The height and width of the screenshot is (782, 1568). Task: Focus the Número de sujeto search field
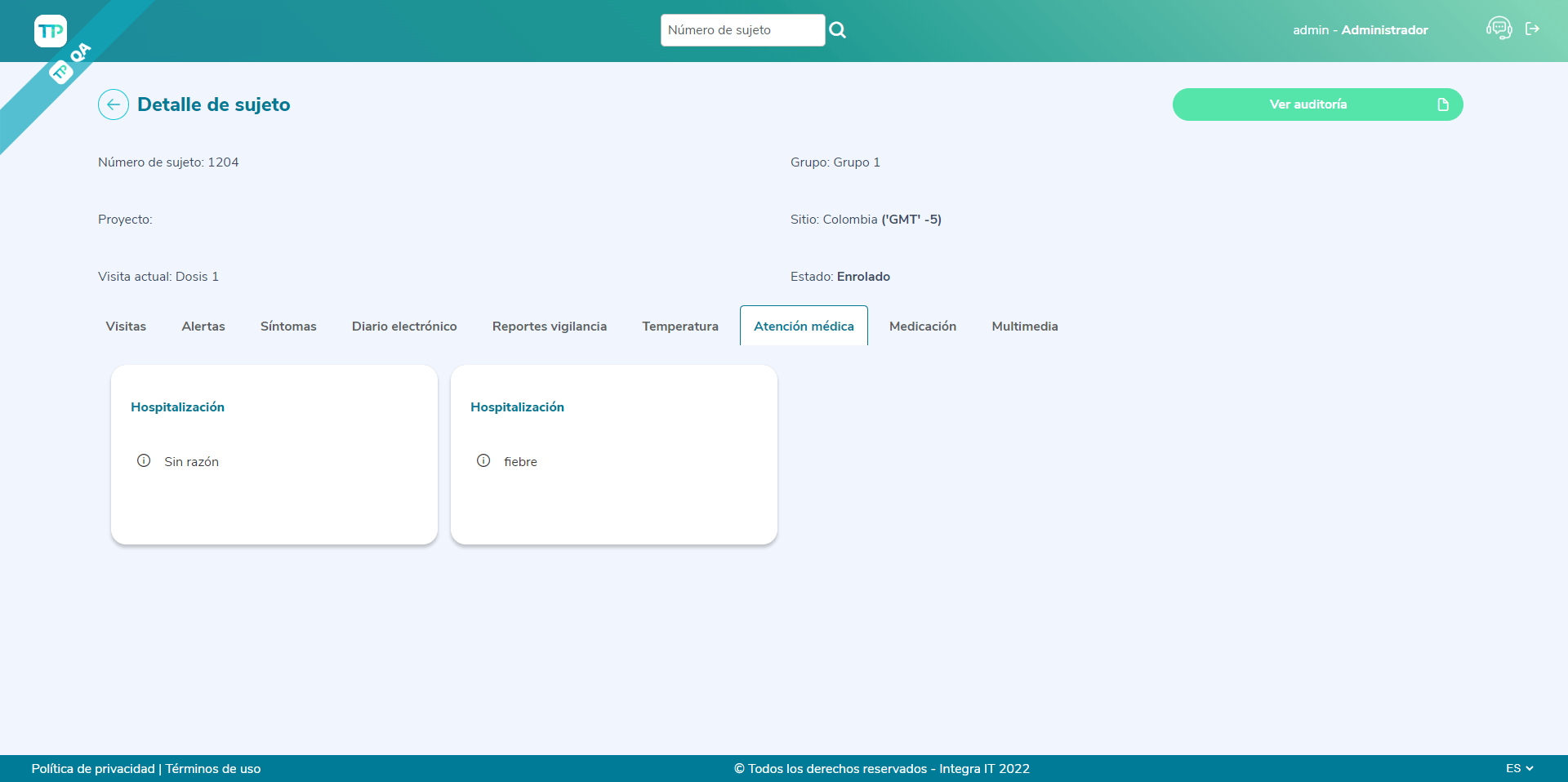pos(742,30)
